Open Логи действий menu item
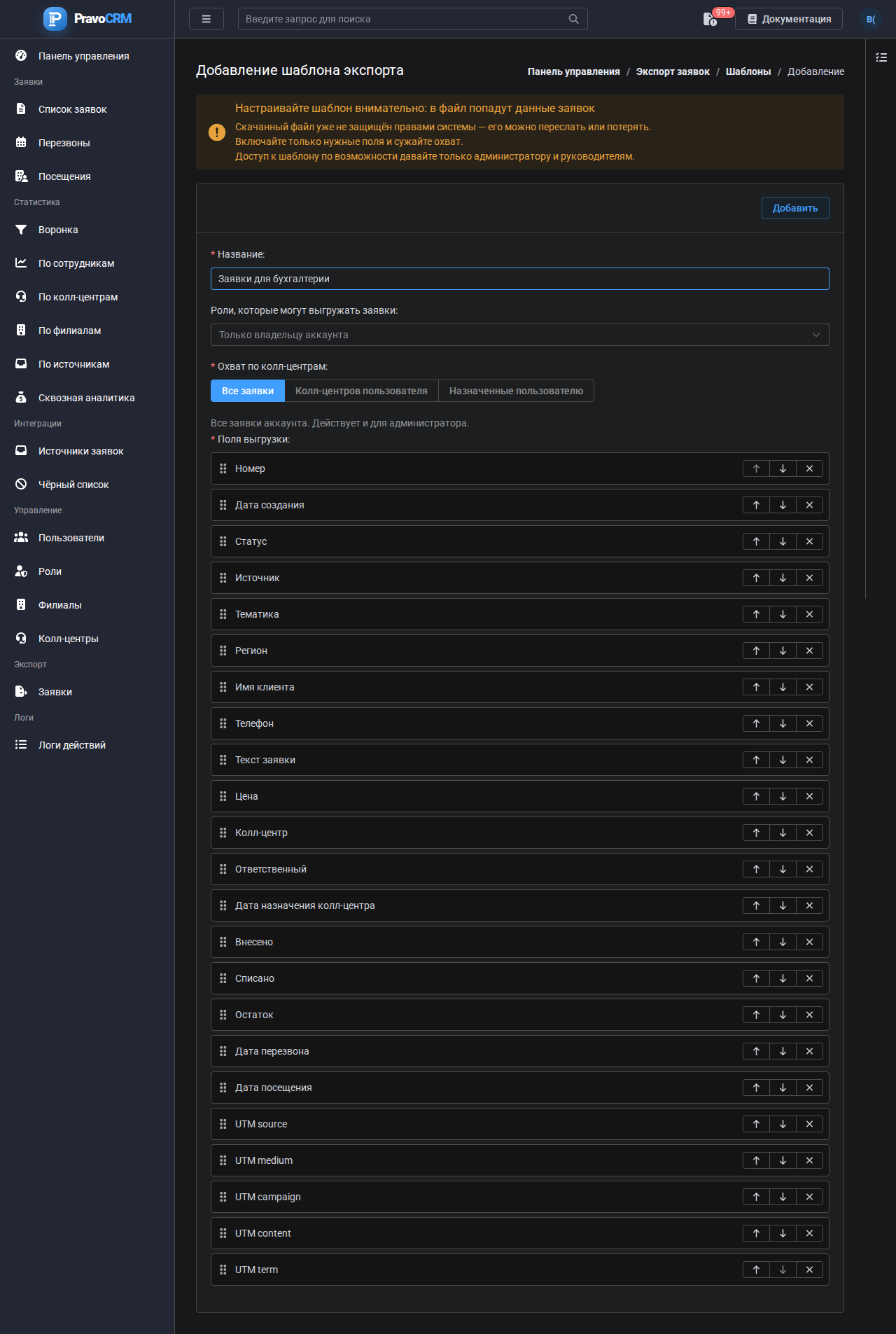The width and height of the screenshot is (896, 1334). 87,745
